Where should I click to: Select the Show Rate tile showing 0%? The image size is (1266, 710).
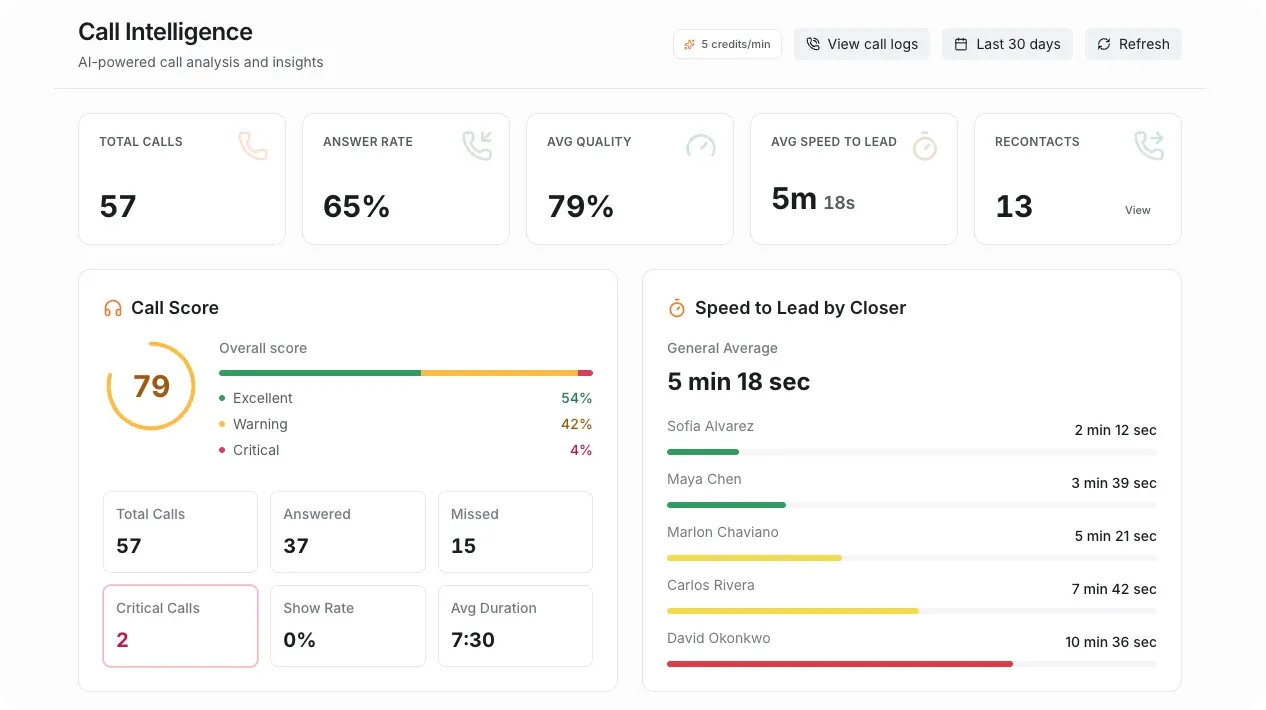point(348,626)
